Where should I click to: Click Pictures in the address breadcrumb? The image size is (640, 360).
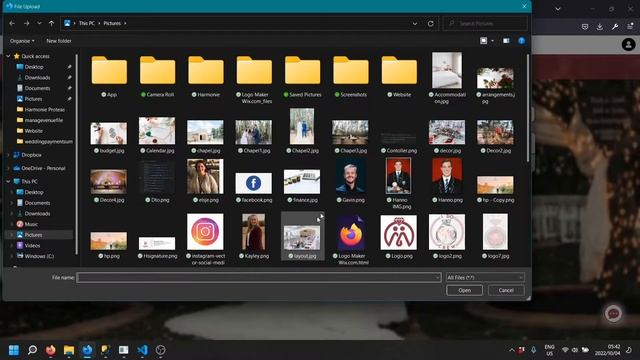click(112, 24)
